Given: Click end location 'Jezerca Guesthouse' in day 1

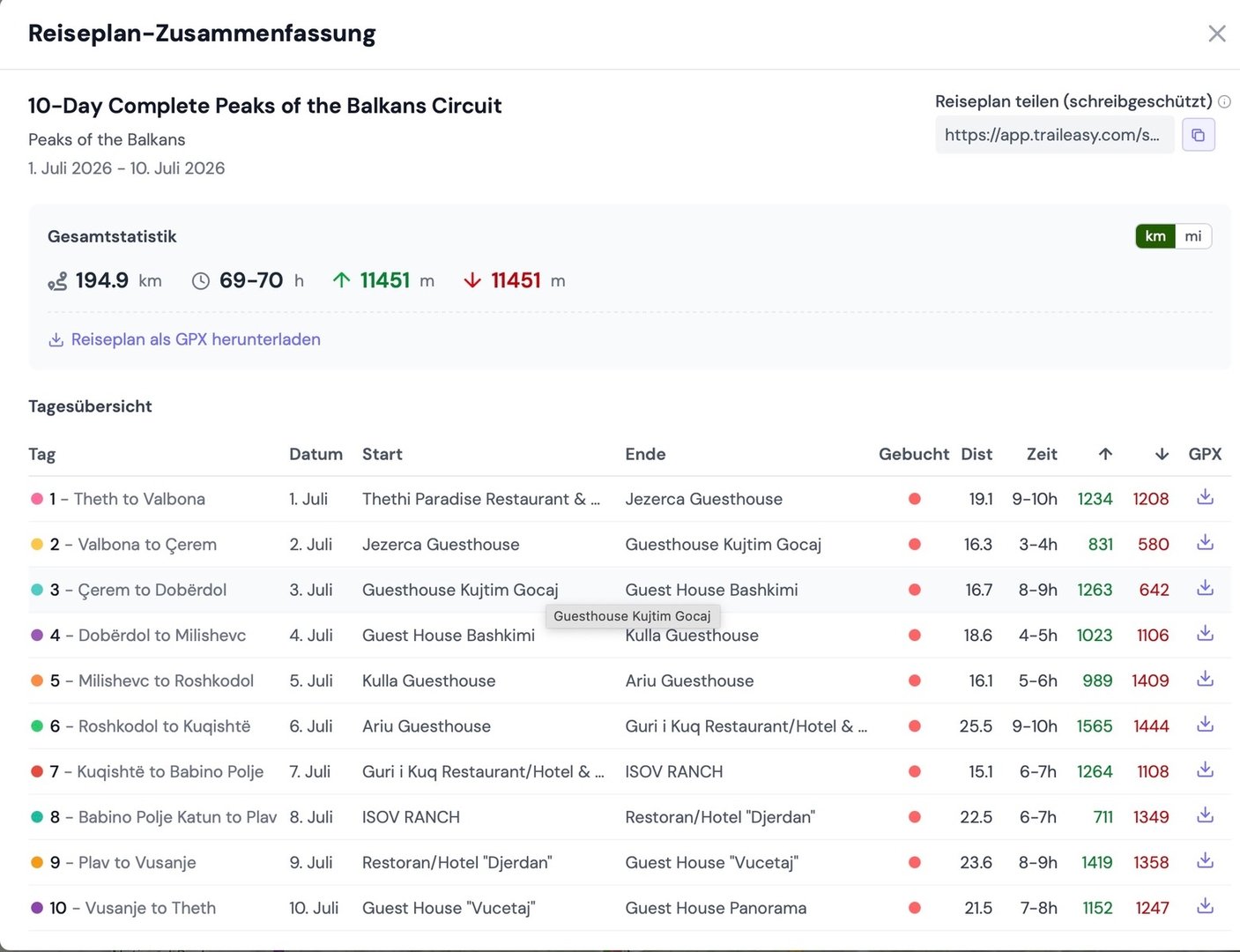Looking at the screenshot, I should (x=703, y=499).
